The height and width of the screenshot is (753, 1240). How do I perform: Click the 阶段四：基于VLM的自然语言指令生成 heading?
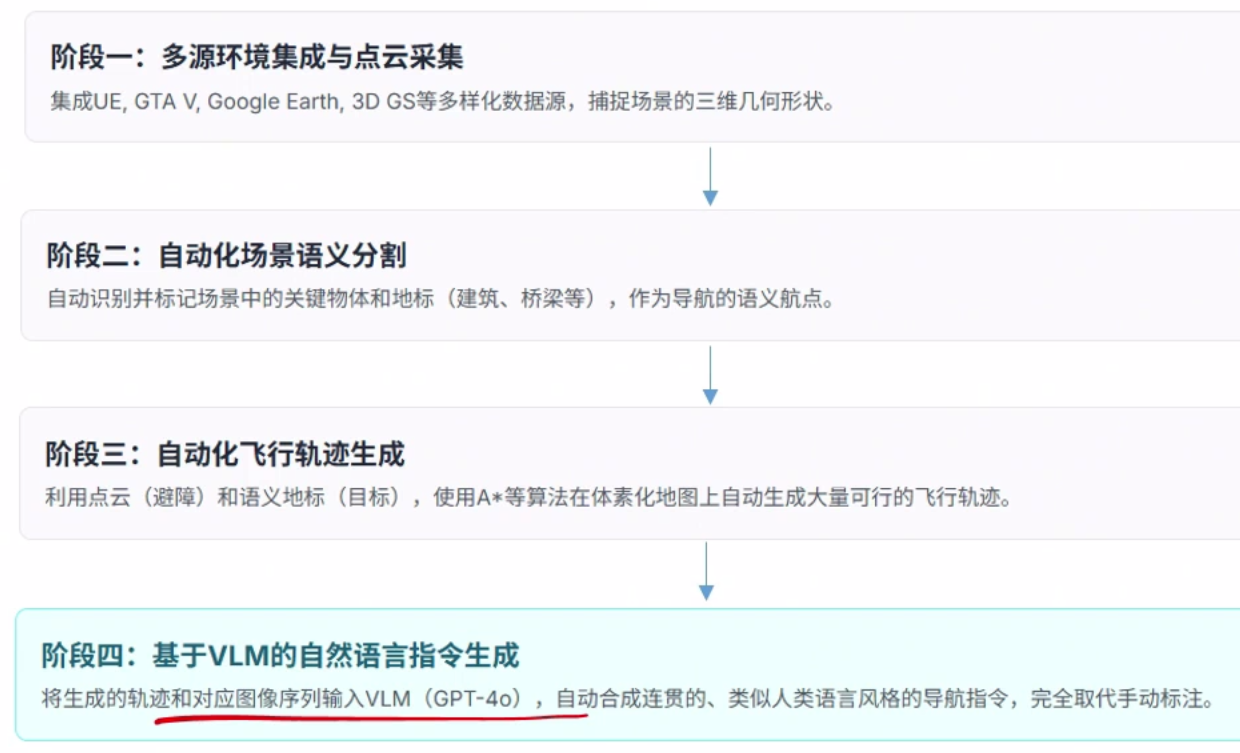click(x=280, y=656)
